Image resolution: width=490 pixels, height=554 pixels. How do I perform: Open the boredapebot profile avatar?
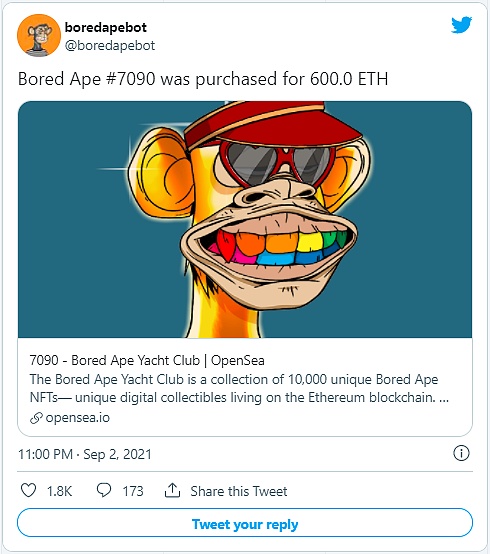[x=39, y=35]
